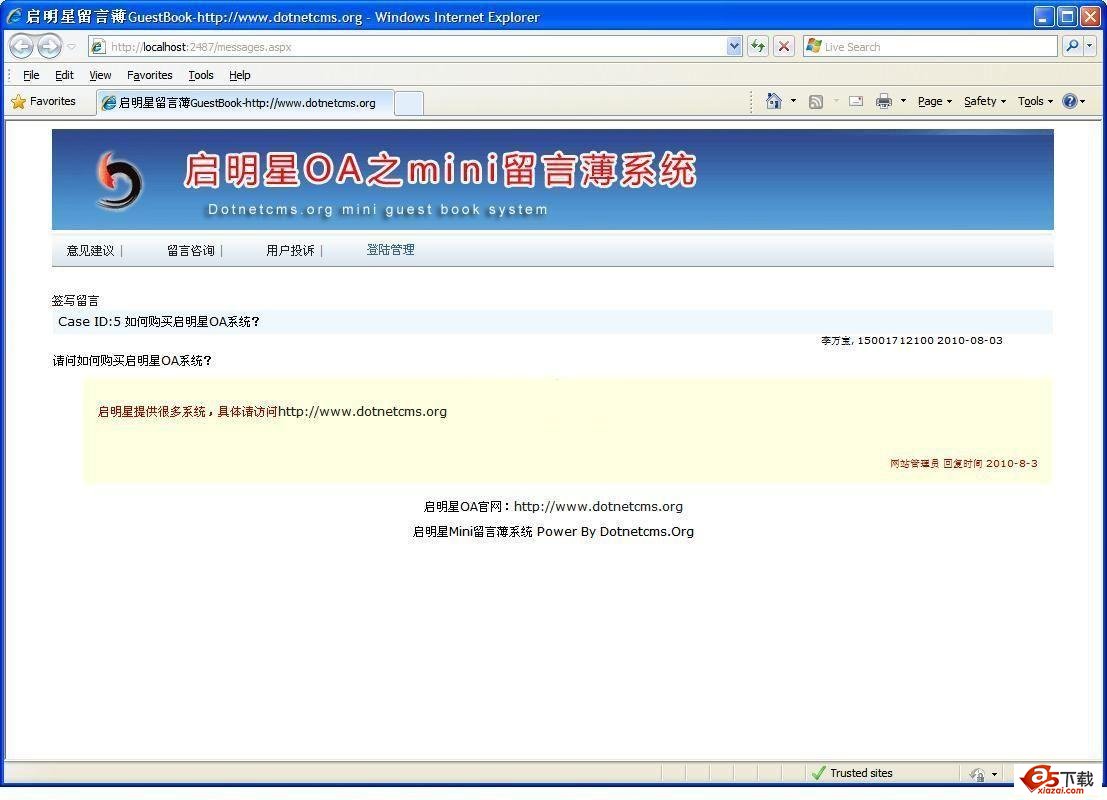Screen dimensions: 1107x800
Task: Expand the Print options dropdown arrow
Action: pyautogui.click(x=903, y=102)
